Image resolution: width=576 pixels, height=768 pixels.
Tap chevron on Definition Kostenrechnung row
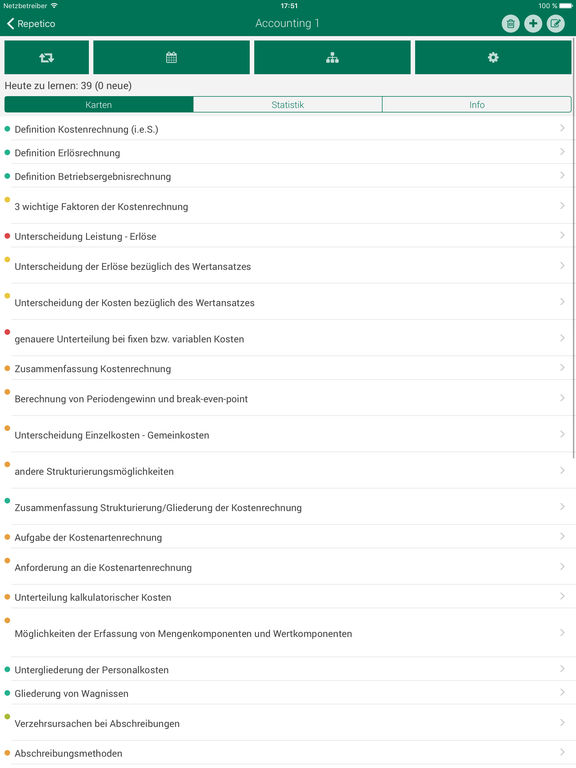(562, 128)
